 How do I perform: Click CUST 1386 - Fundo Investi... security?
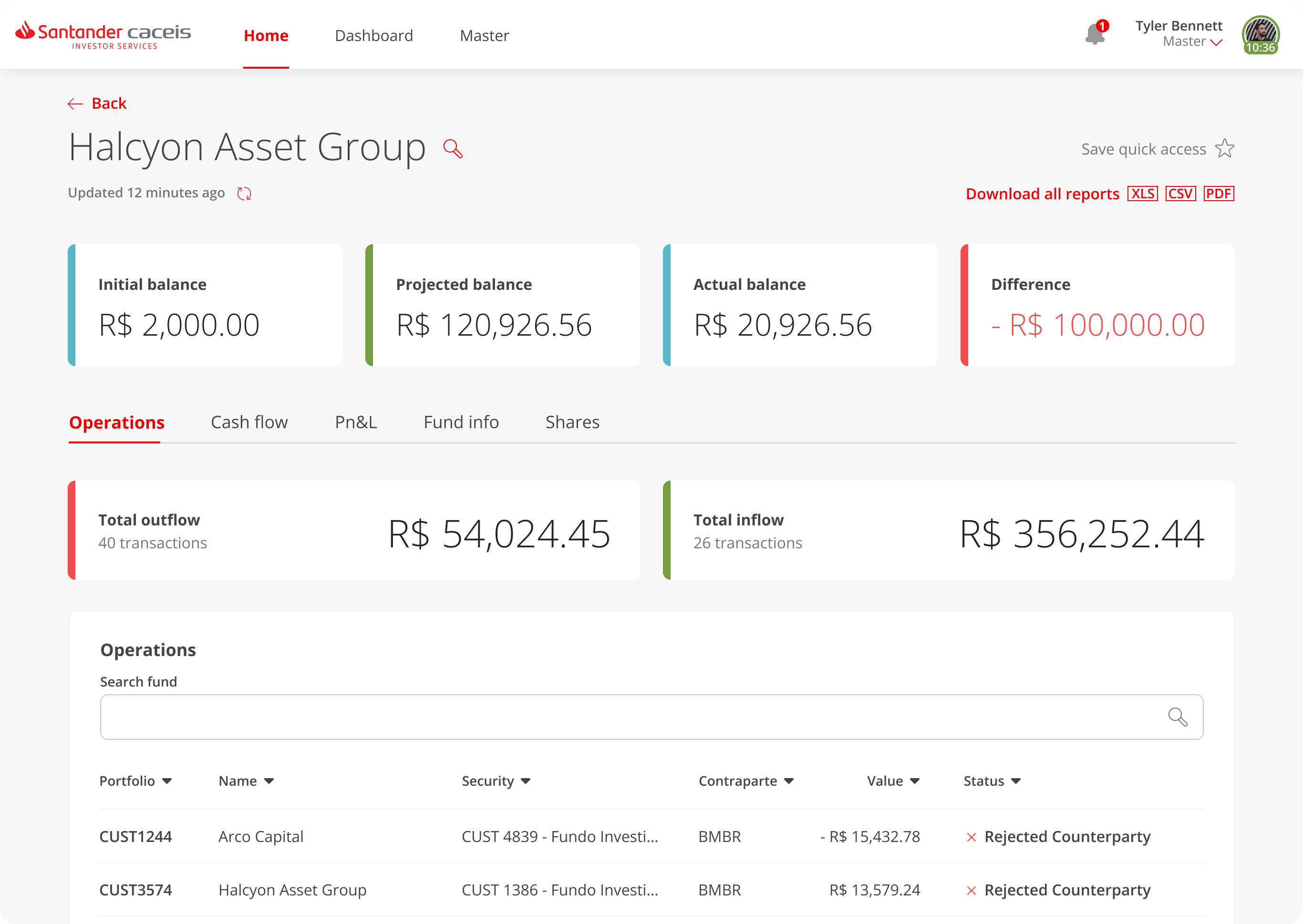(560, 891)
